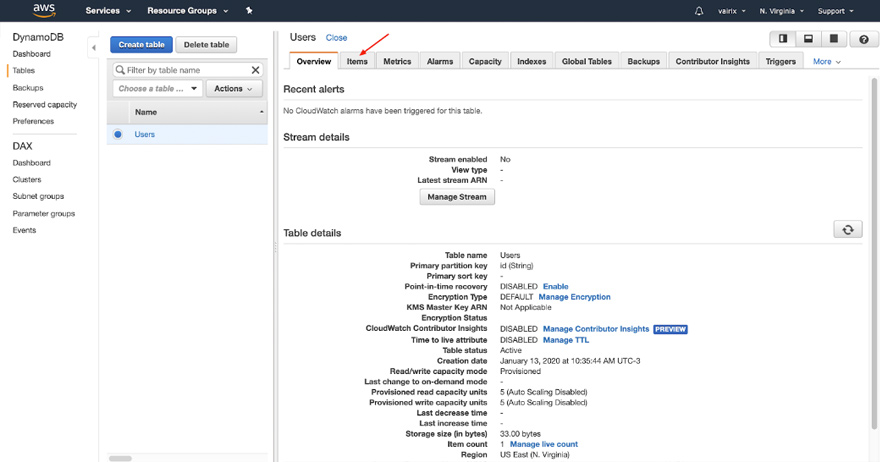Open the notifications bell icon
880x462 pixels.
(x=699, y=11)
